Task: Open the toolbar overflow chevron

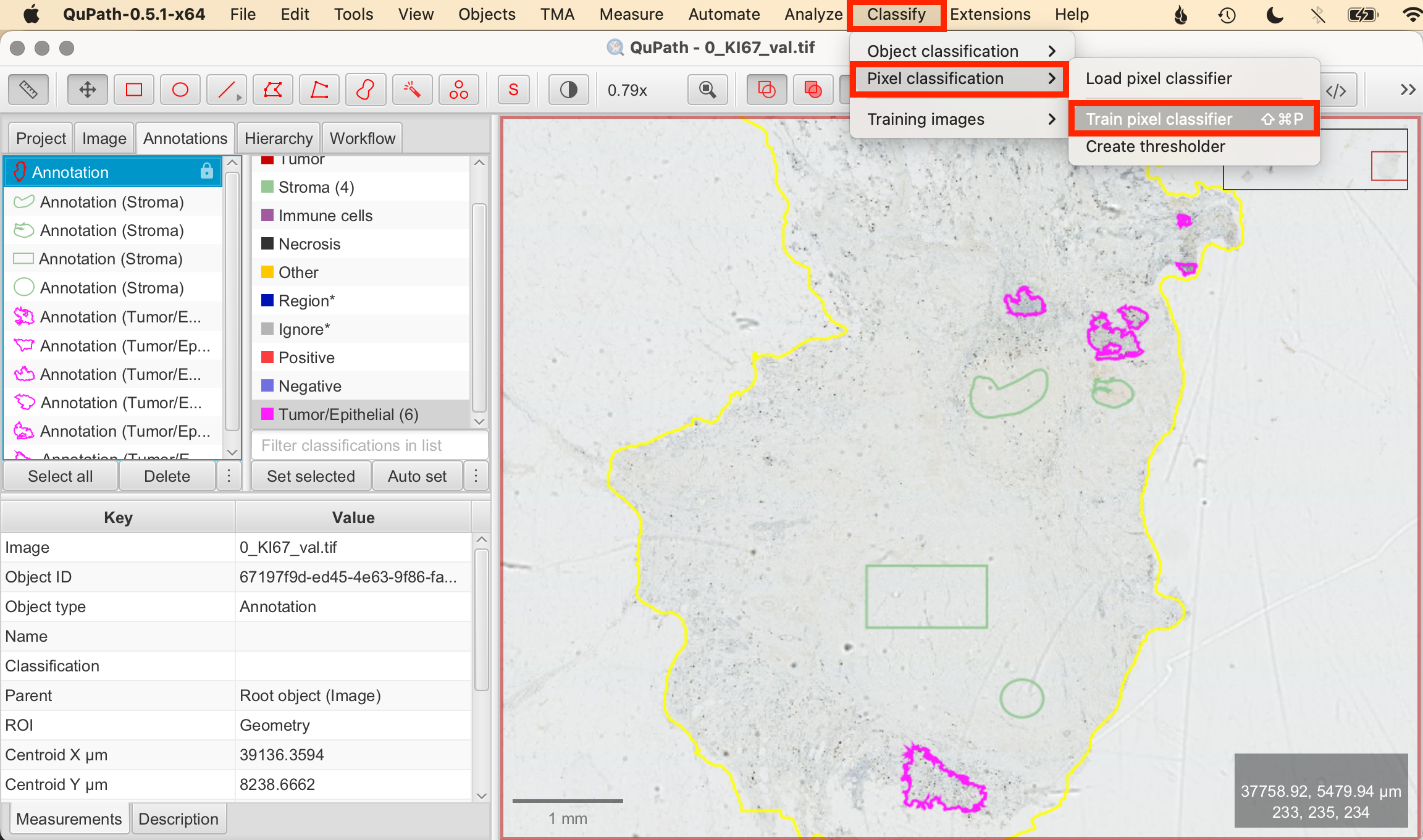Action: (1408, 90)
